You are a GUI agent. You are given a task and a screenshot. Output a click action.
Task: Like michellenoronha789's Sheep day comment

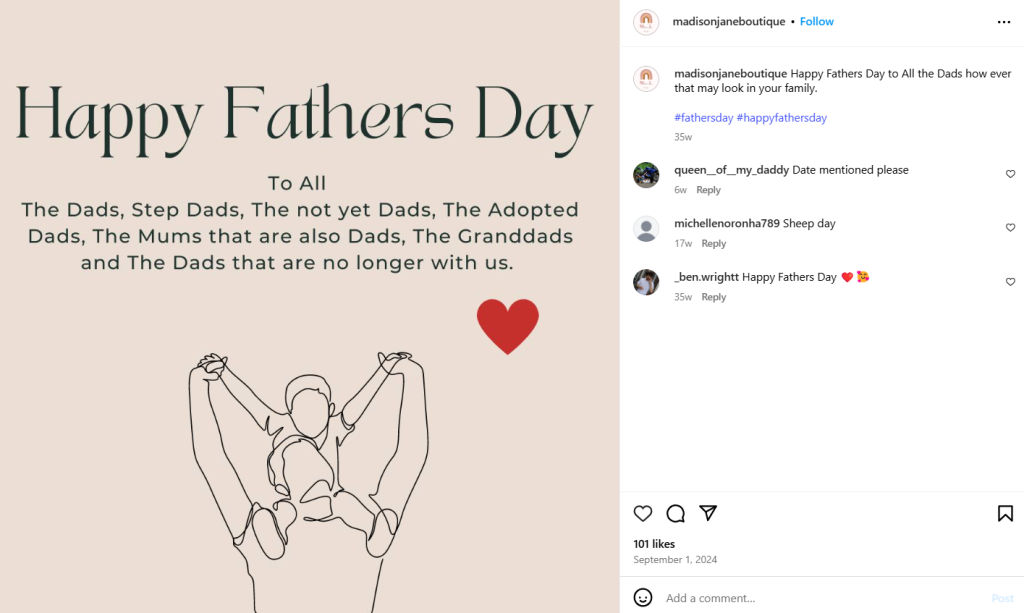(1010, 228)
